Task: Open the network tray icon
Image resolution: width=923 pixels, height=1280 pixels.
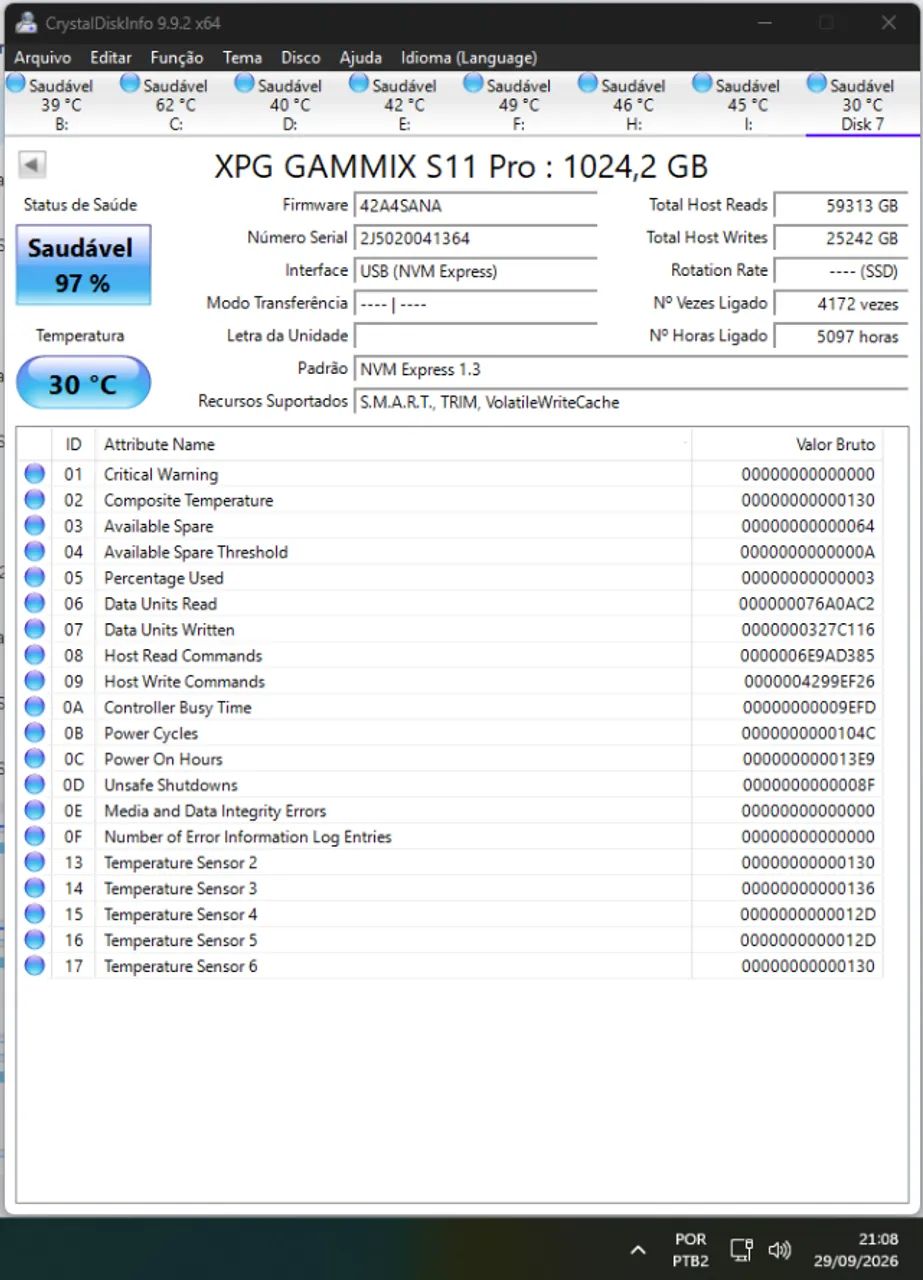Action: [741, 1250]
